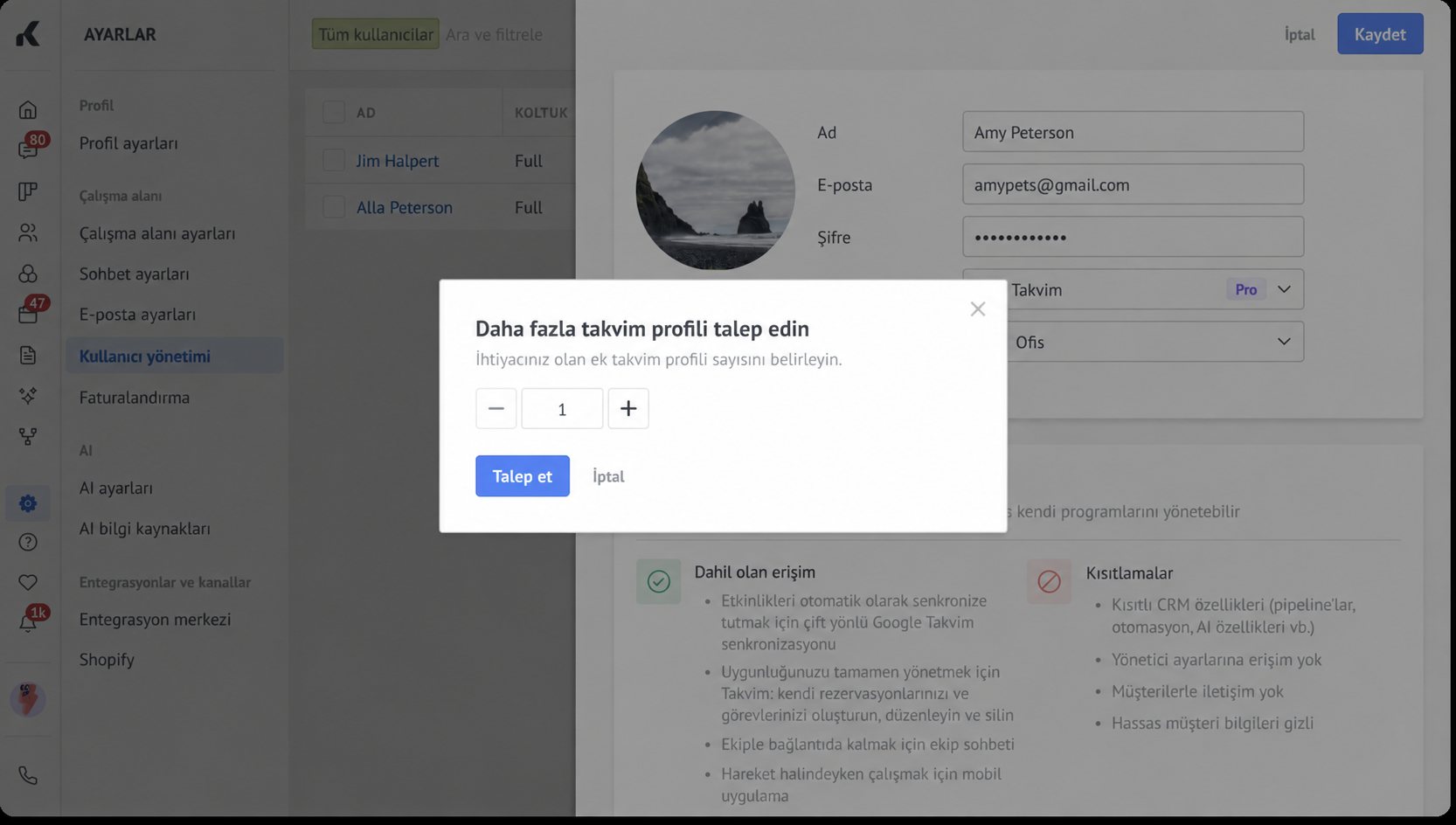This screenshot has width=1456, height=825.
Task: Click the profile quantity number field
Action: pyautogui.click(x=562, y=408)
